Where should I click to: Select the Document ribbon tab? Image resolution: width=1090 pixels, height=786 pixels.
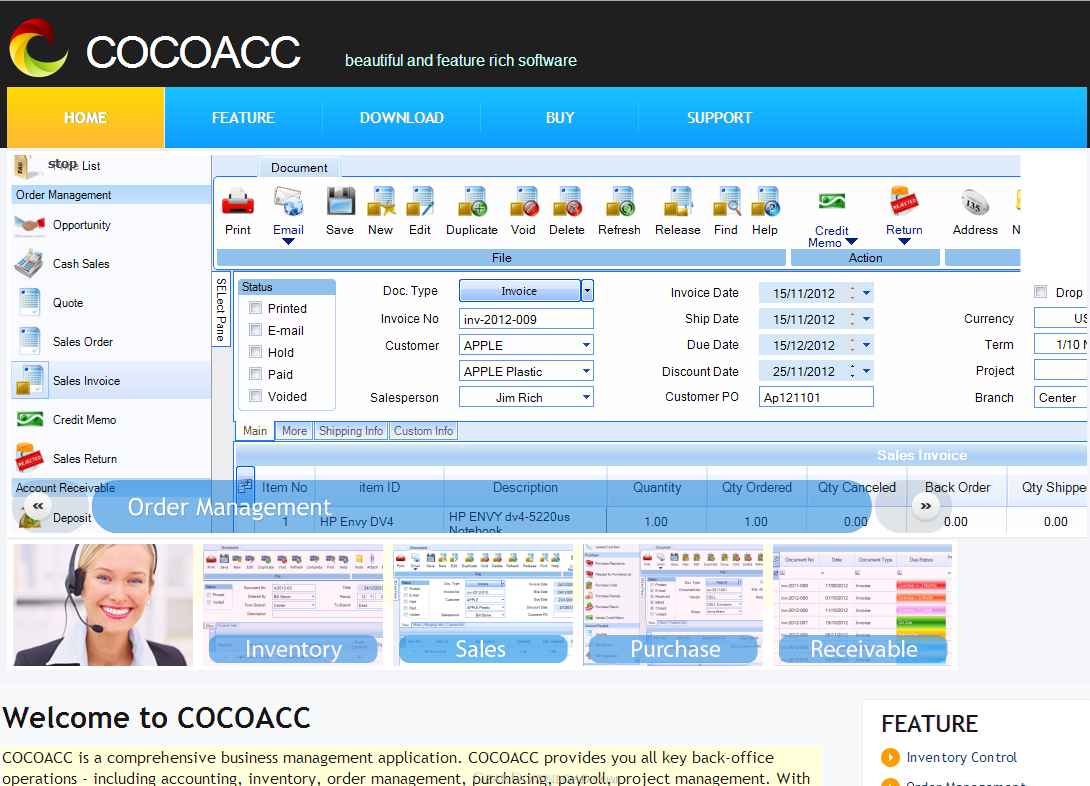(x=299, y=167)
